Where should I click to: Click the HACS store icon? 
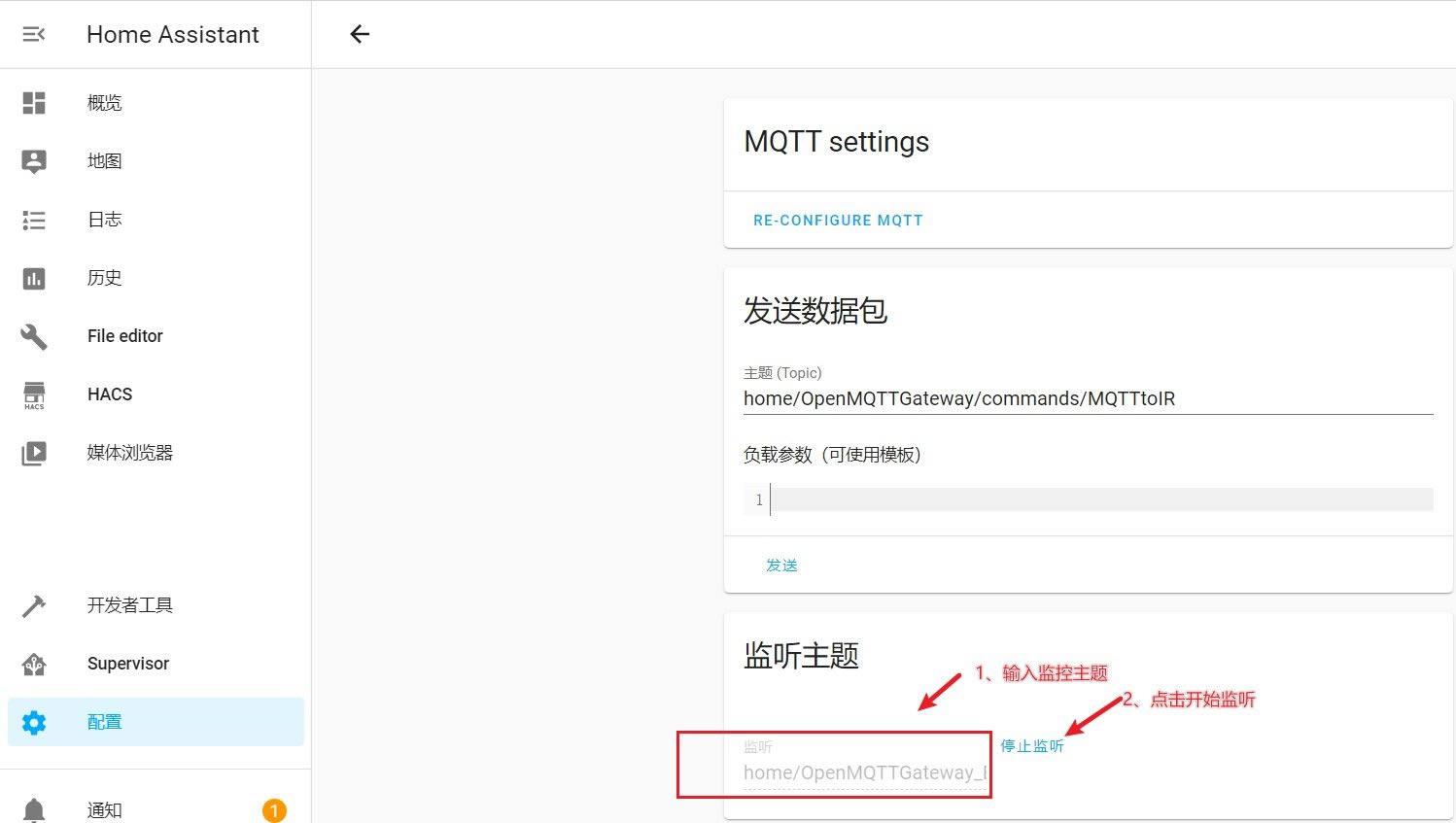coord(34,394)
